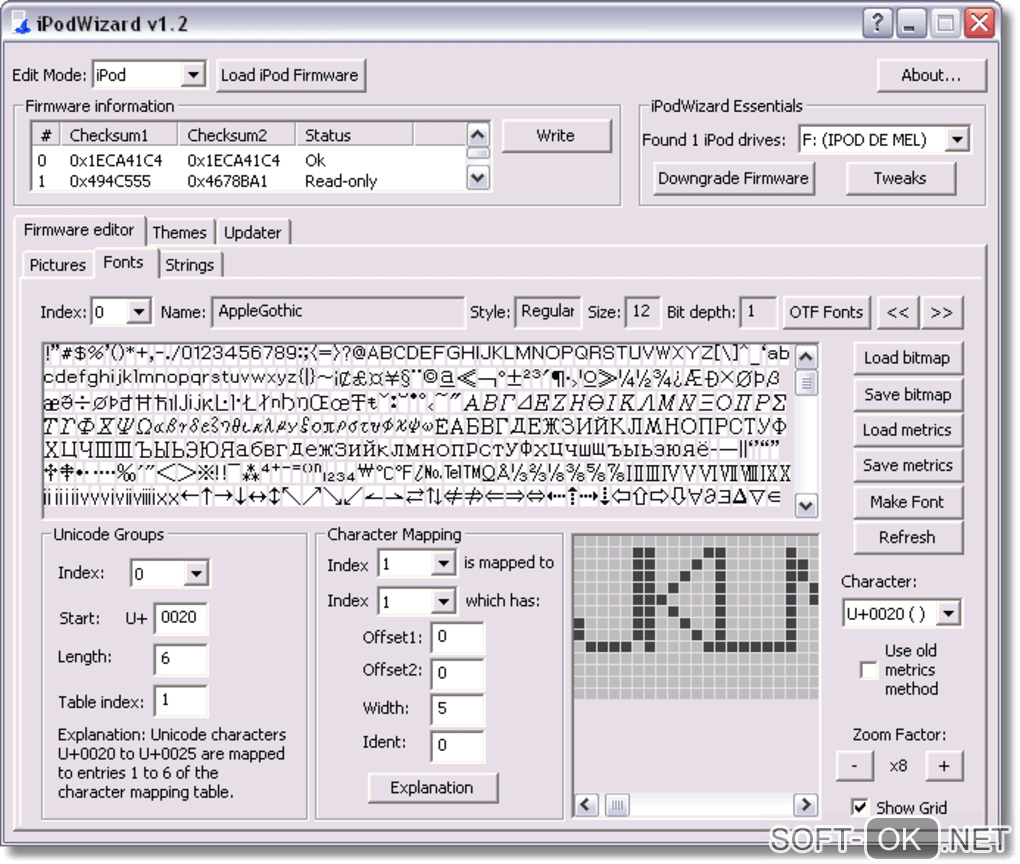Open the Pictures sub-tab
This screenshot has height=864, width=1020.
coord(57,265)
